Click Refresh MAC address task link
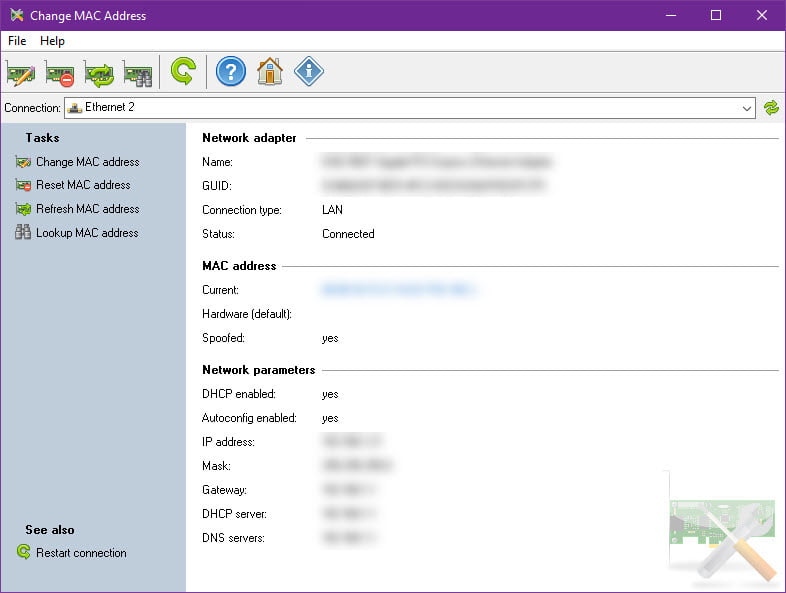 (88, 209)
